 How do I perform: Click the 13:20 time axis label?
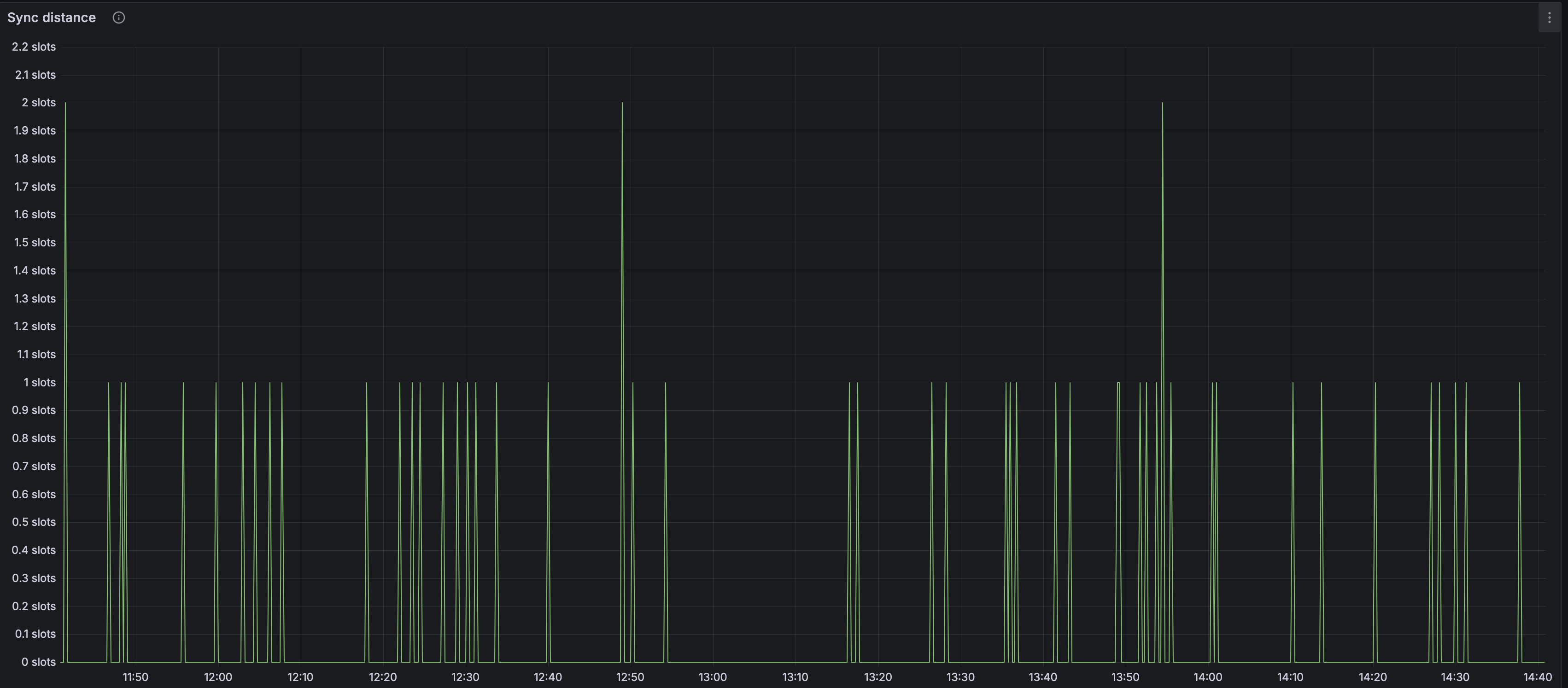pyautogui.click(x=878, y=677)
